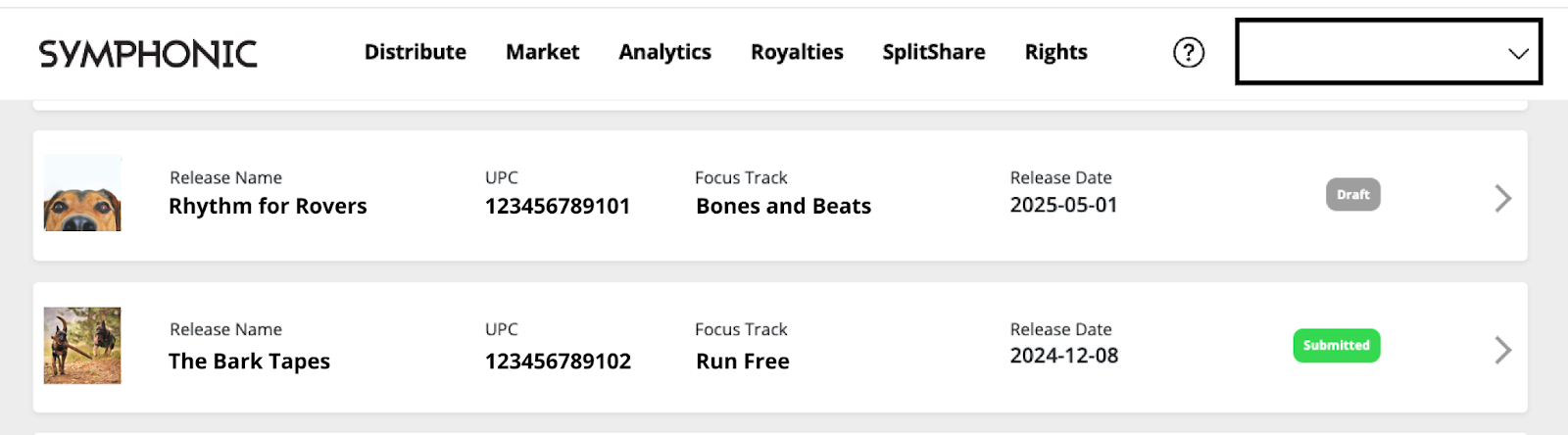Image resolution: width=1568 pixels, height=435 pixels.
Task: Open the Rhythm for Rovers release title
Action: (x=268, y=206)
